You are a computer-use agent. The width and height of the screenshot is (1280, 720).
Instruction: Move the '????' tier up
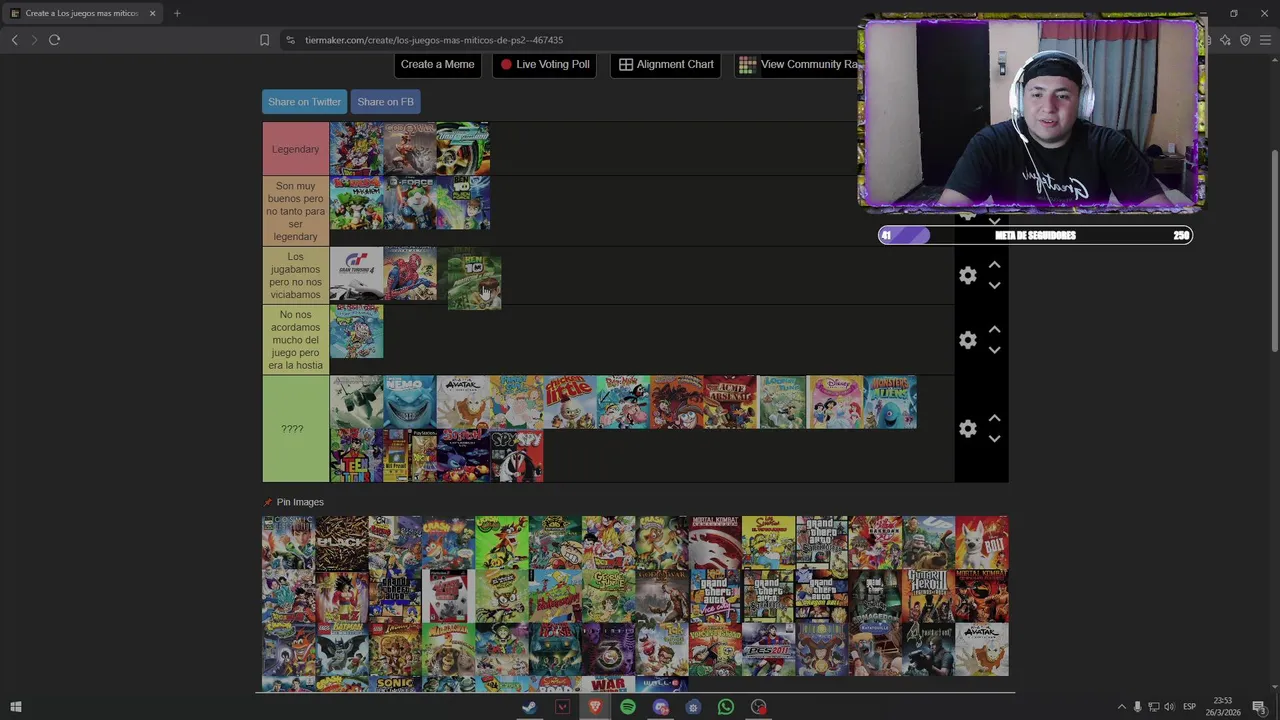[x=994, y=418]
